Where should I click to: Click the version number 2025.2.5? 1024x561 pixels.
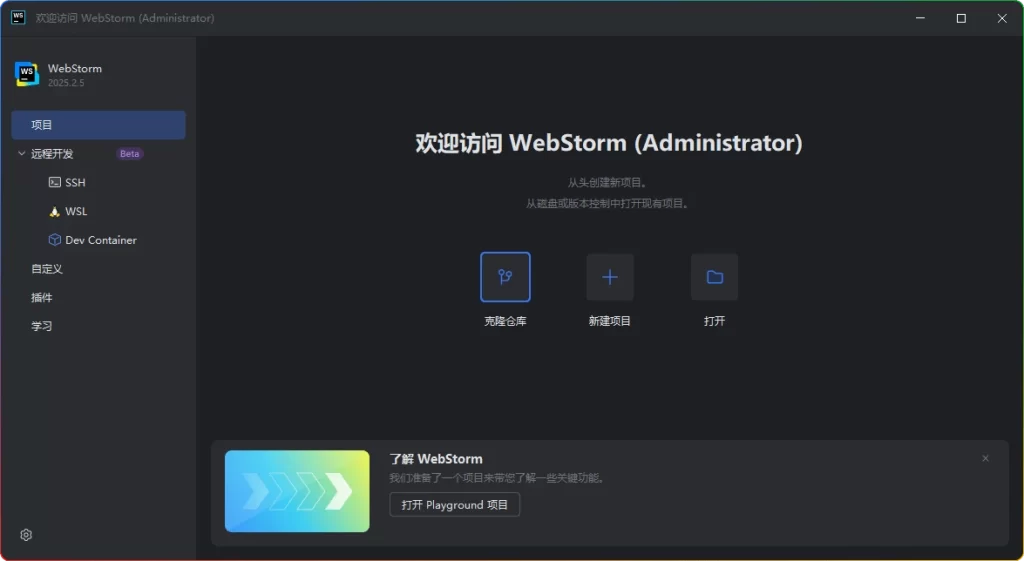66,83
